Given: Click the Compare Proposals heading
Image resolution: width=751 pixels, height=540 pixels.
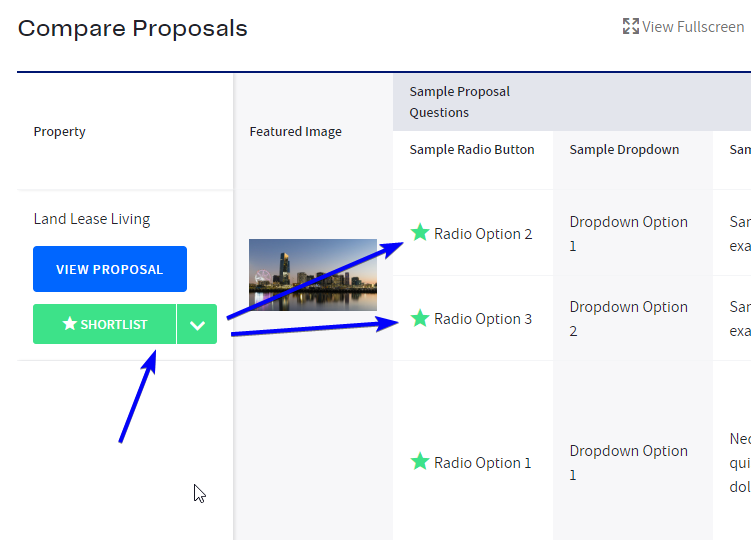Looking at the screenshot, I should pyautogui.click(x=133, y=28).
